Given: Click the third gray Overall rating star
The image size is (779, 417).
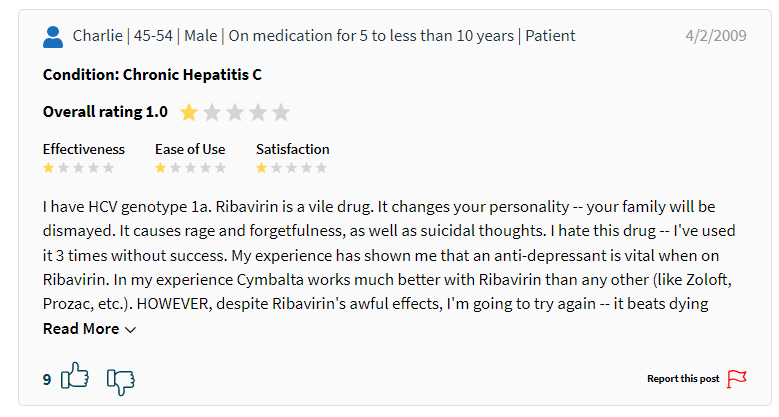Looking at the screenshot, I should (x=258, y=112).
